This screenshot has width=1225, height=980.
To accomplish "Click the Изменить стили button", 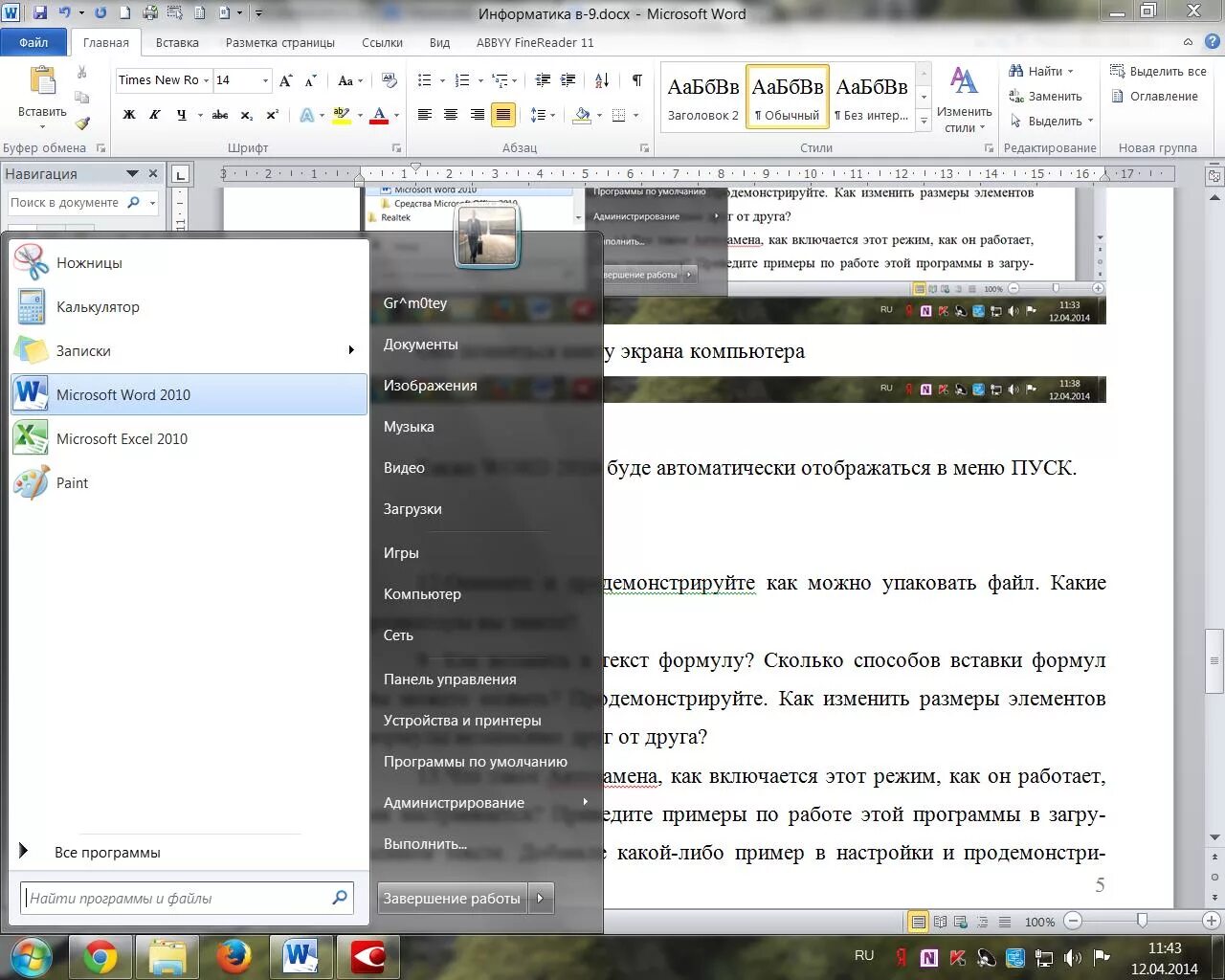I will click(964, 100).
